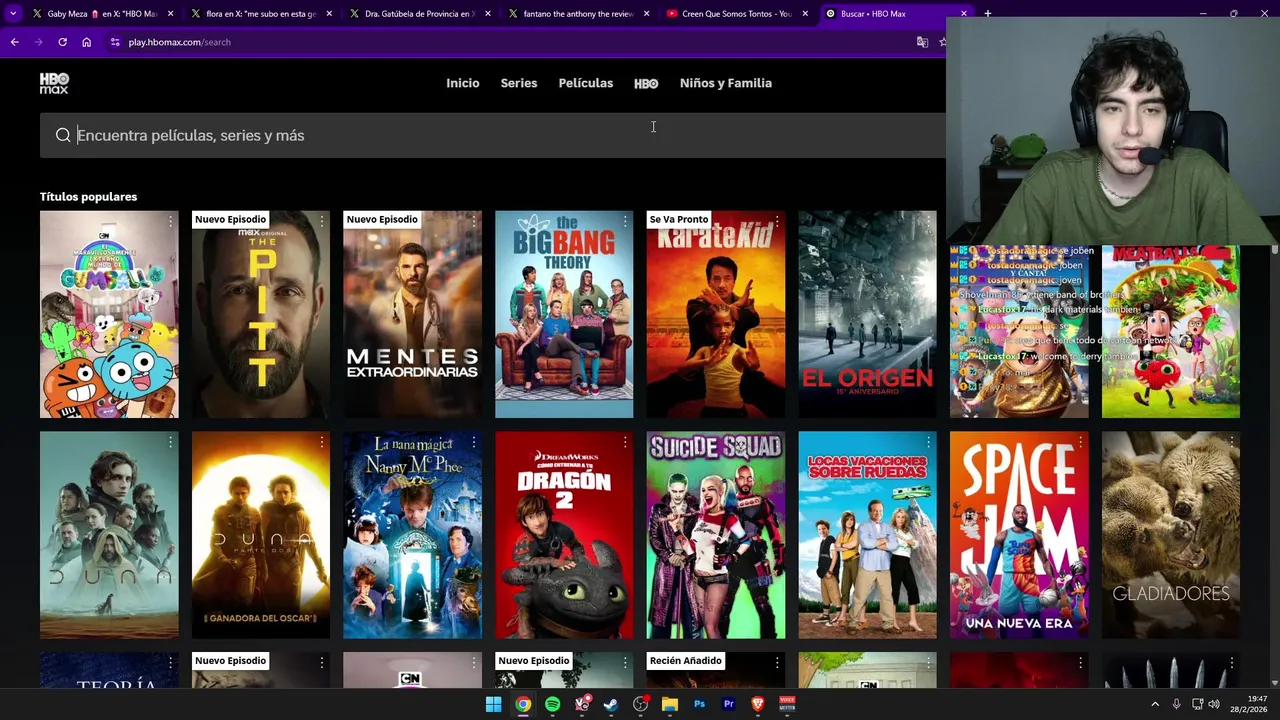This screenshot has height=720, width=1280.
Task: Click the HBO Max logo
Action: (x=54, y=83)
